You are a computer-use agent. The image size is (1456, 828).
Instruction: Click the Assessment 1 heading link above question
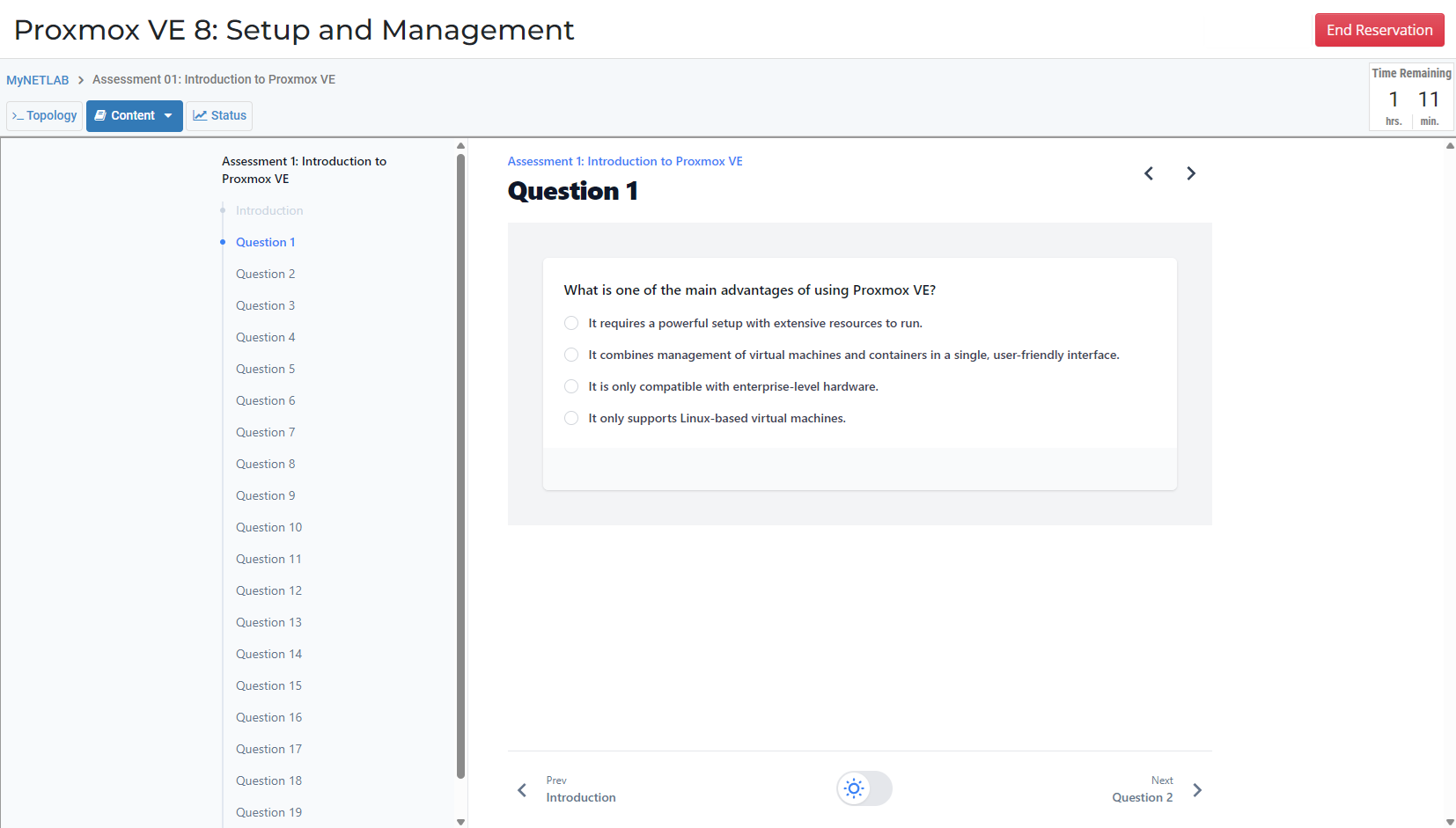(624, 161)
